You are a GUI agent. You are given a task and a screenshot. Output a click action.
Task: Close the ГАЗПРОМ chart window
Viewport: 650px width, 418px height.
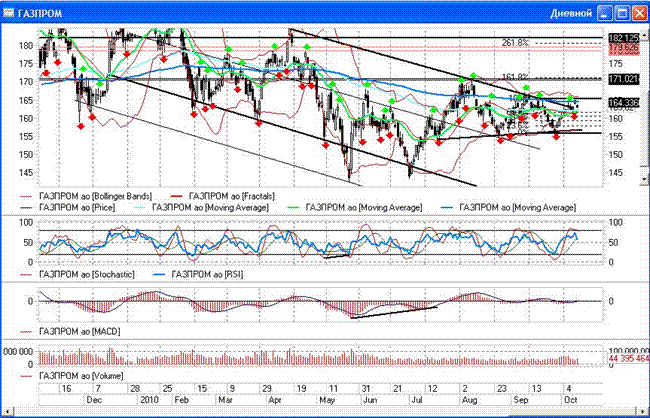pos(639,13)
